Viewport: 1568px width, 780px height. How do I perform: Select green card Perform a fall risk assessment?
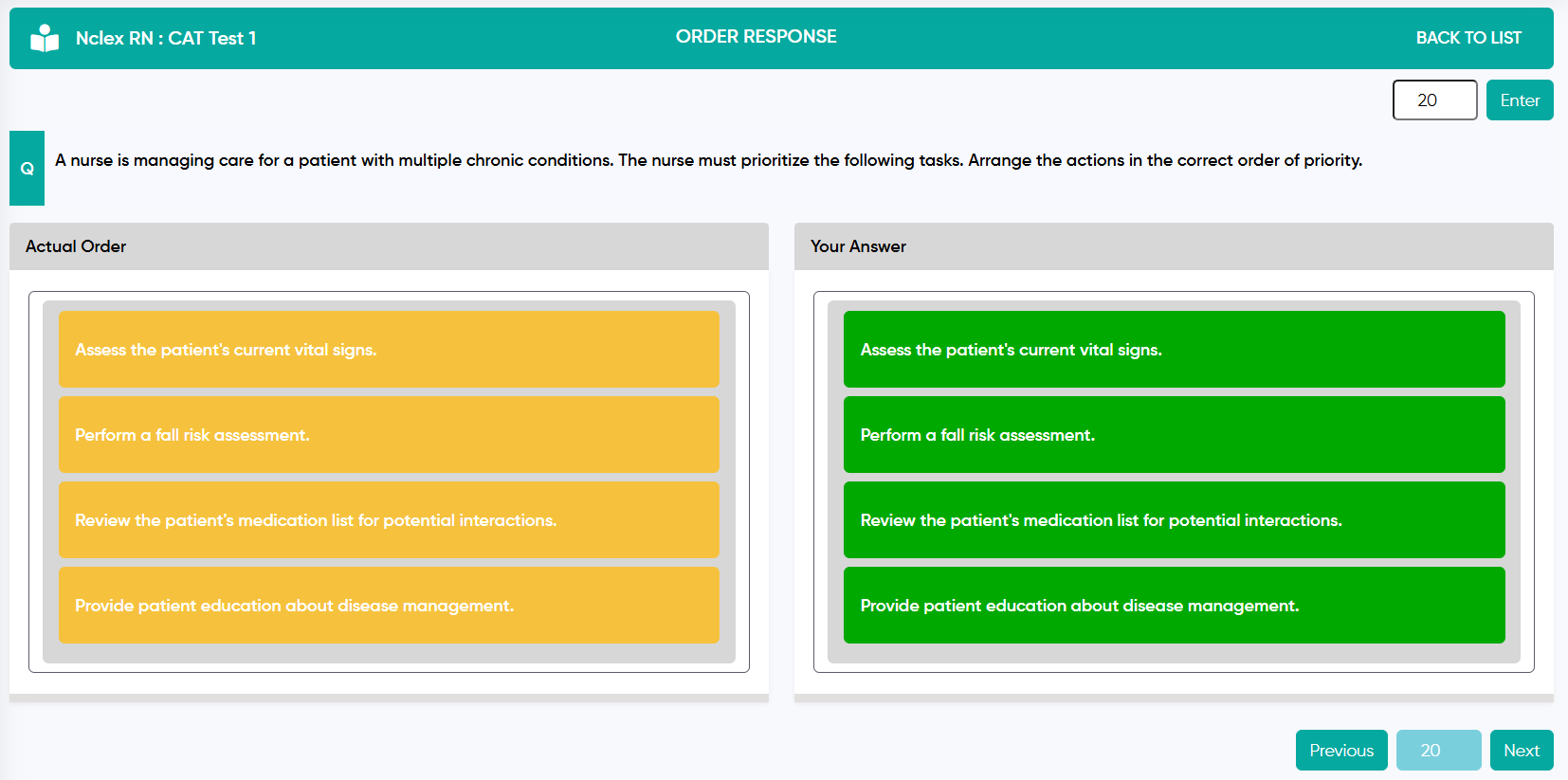(1175, 435)
